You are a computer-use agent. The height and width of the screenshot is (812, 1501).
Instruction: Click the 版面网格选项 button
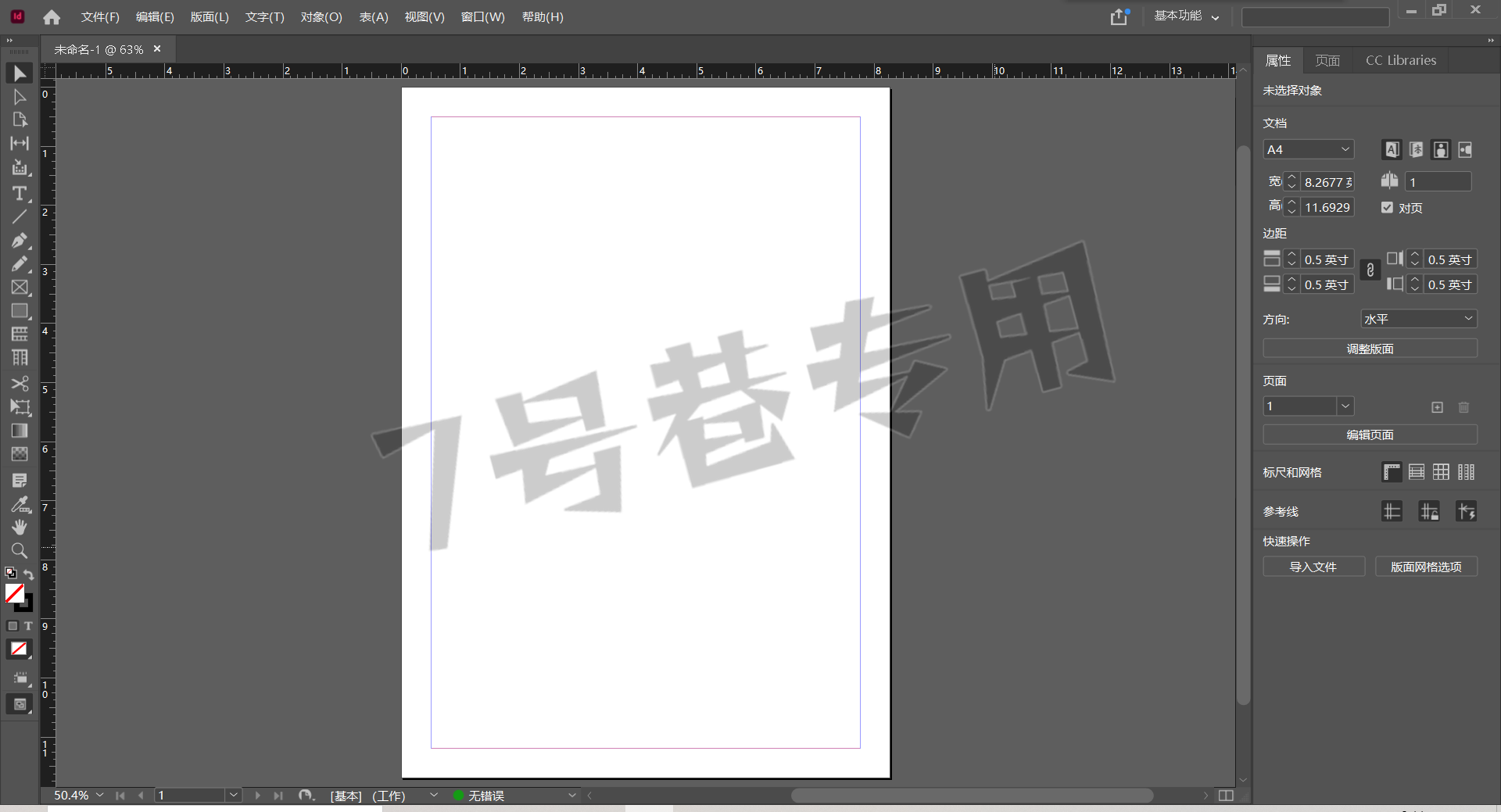click(1426, 567)
